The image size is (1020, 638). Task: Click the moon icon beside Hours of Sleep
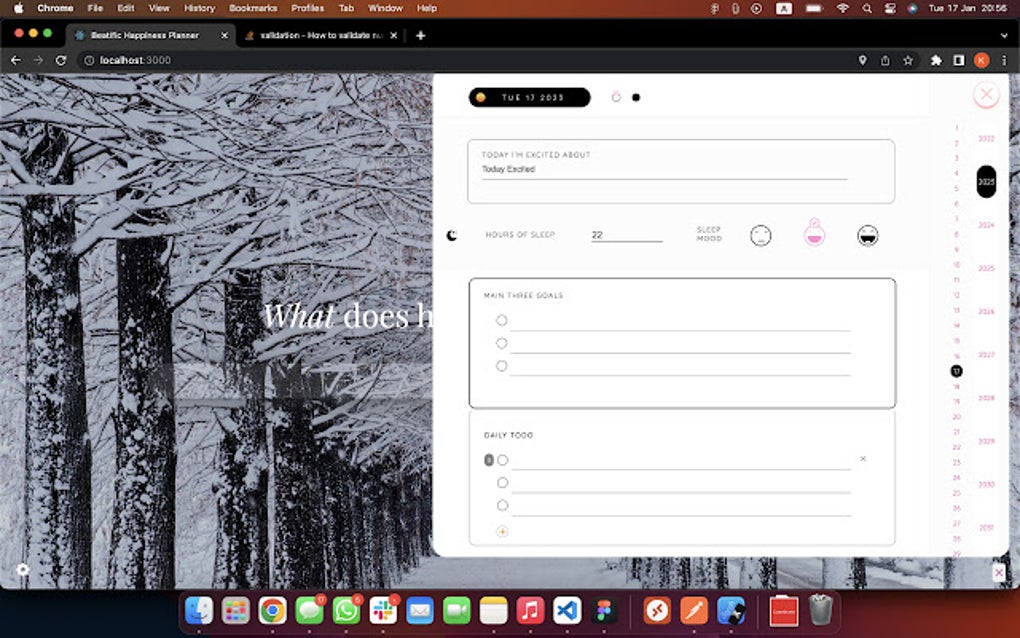[x=453, y=234]
